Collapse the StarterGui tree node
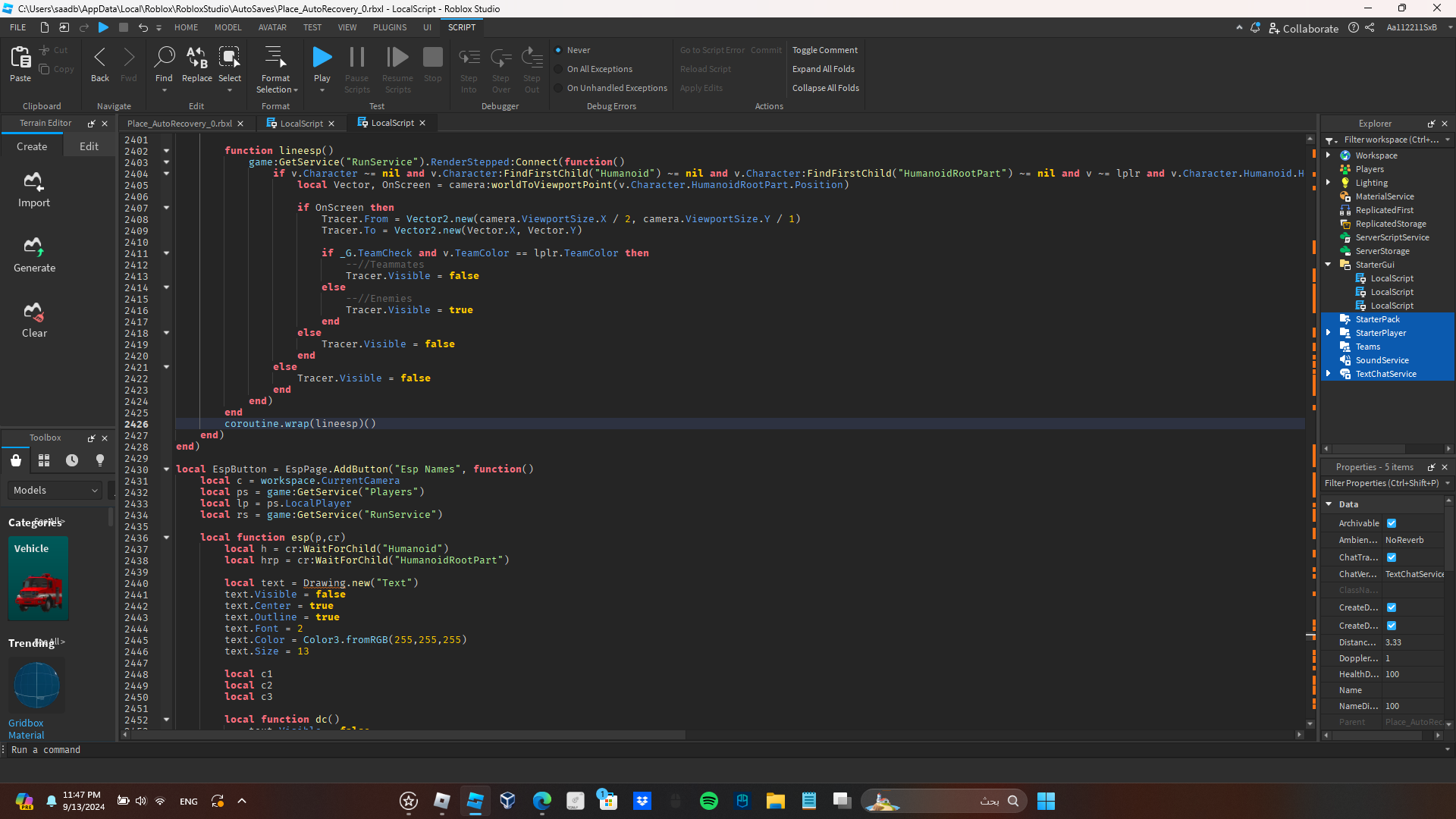The width and height of the screenshot is (1456, 819). click(x=1328, y=265)
